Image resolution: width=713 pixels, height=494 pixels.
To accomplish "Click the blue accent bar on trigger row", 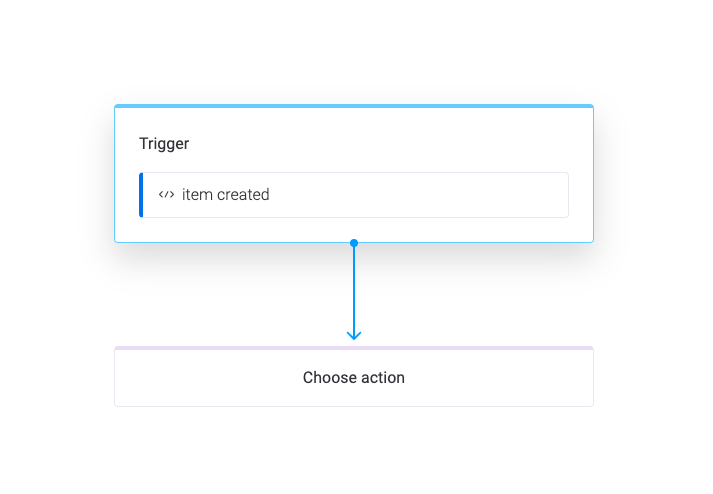I will tap(141, 195).
